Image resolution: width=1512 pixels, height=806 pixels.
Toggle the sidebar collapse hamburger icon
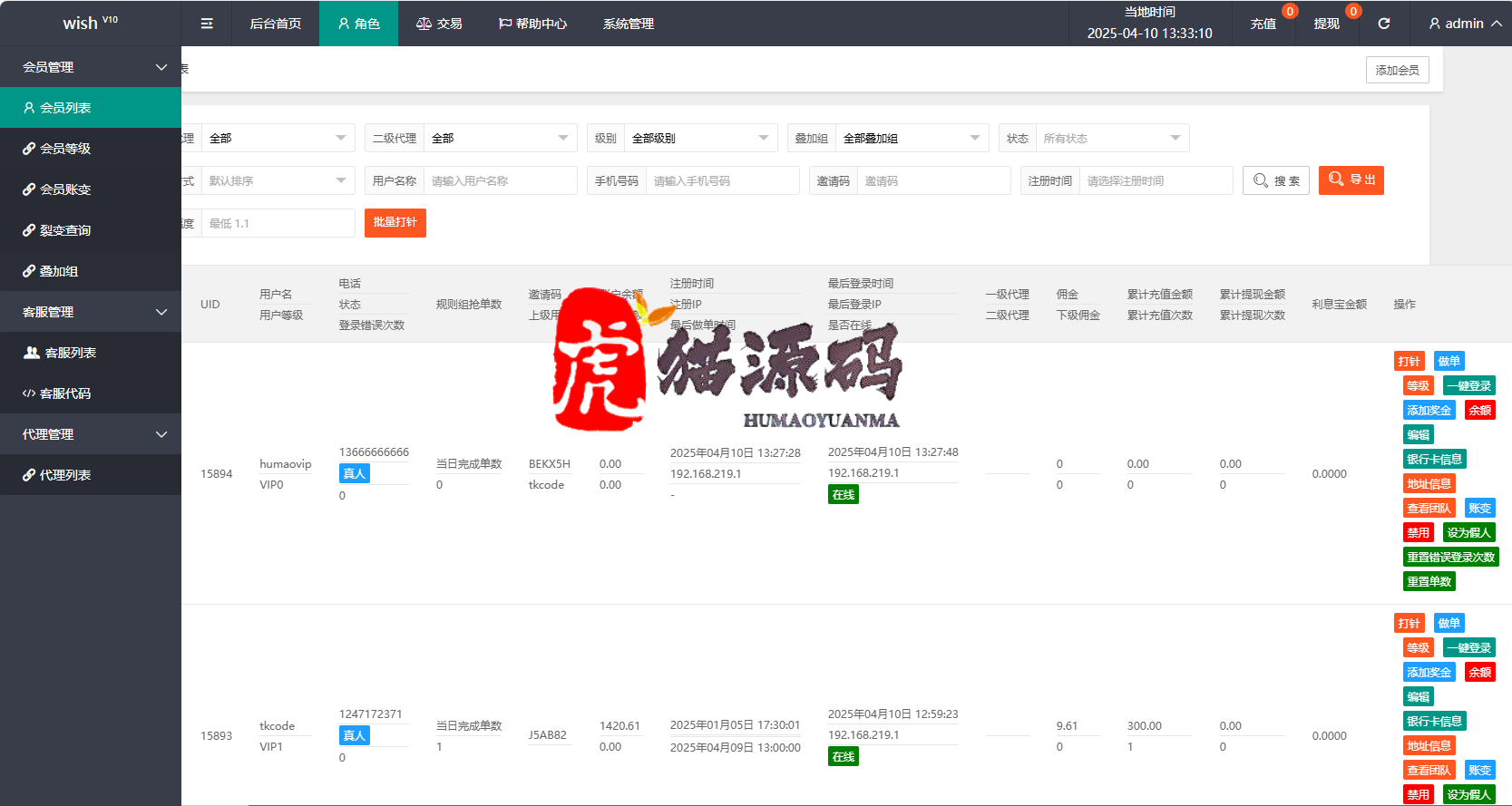tap(207, 24)
